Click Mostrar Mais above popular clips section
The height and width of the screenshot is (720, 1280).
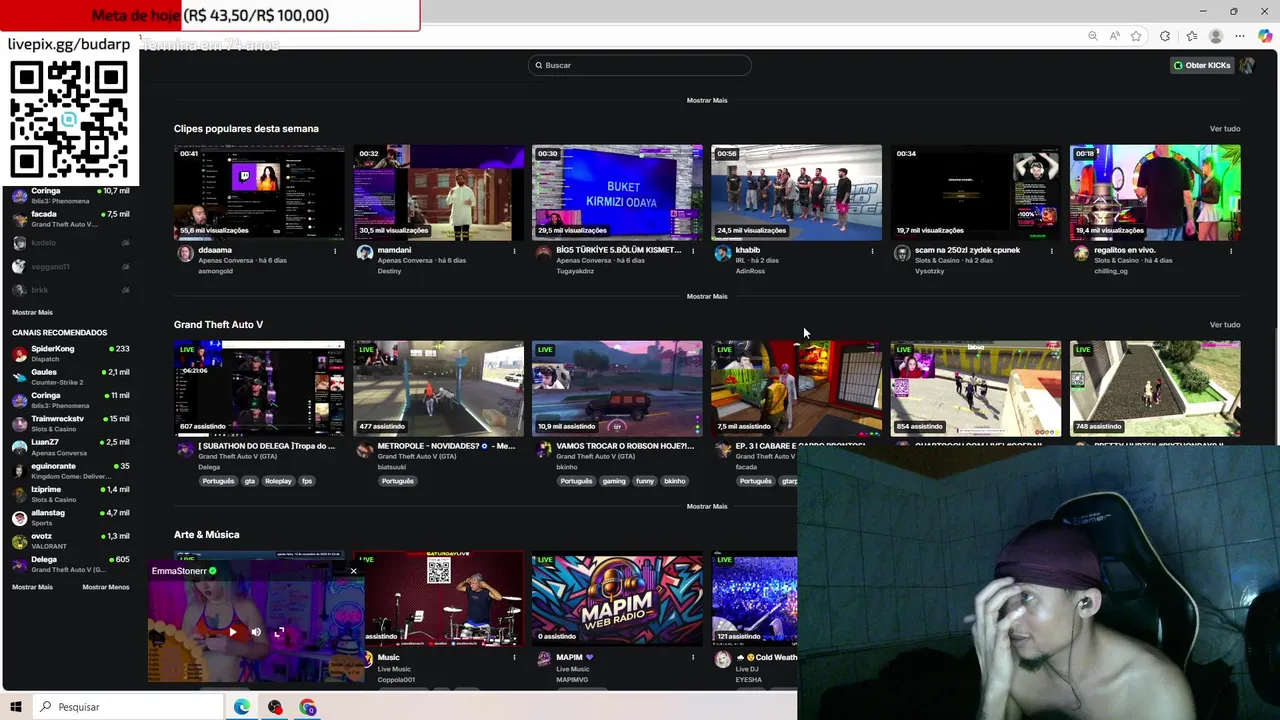pyautogui.click(x=707, y=101)
